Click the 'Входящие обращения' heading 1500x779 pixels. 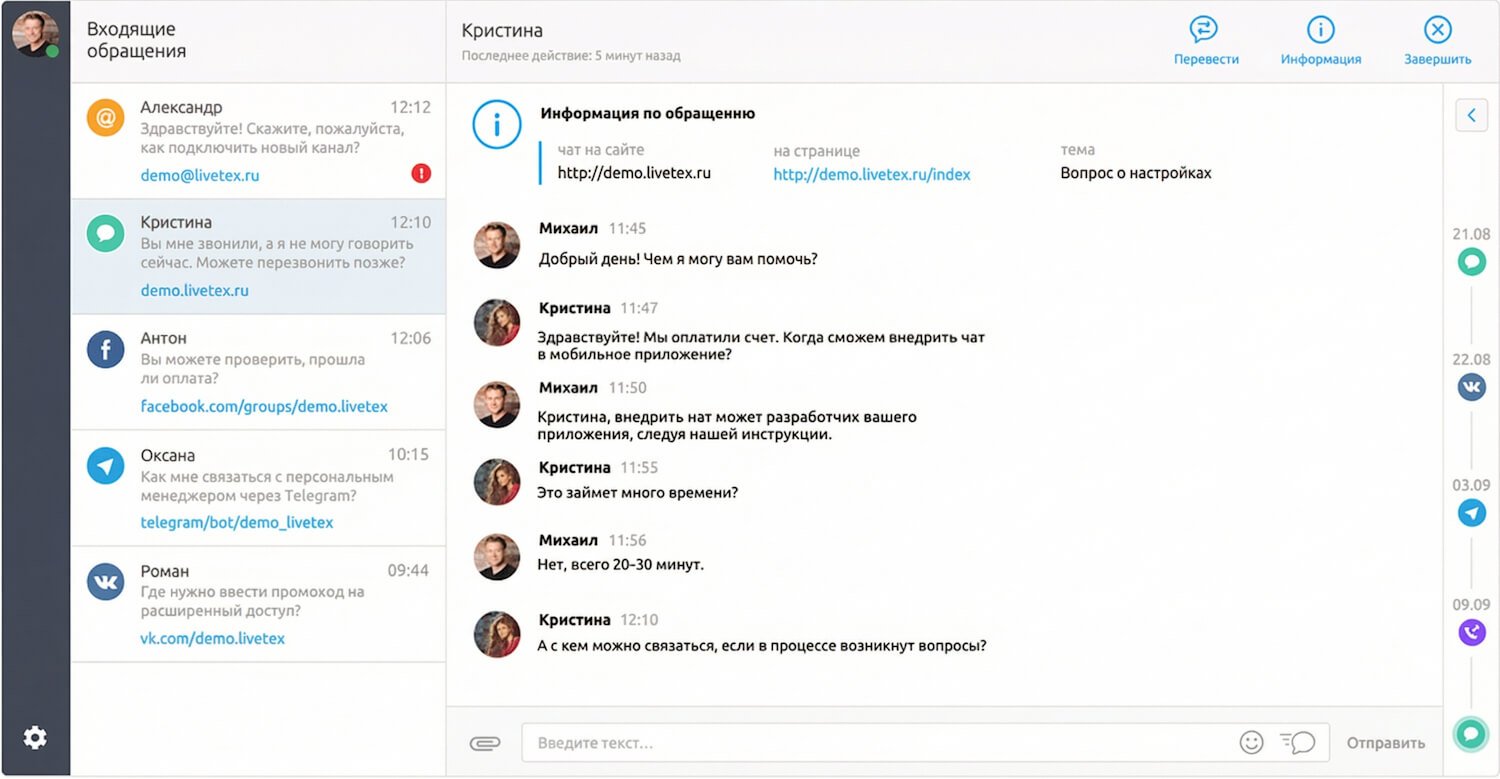click(136, 40)
